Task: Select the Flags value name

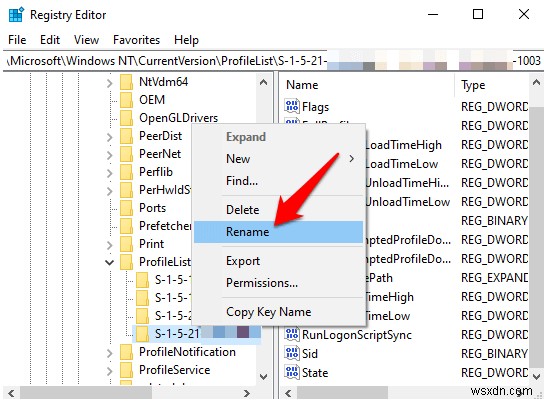Action: point(315,107)
